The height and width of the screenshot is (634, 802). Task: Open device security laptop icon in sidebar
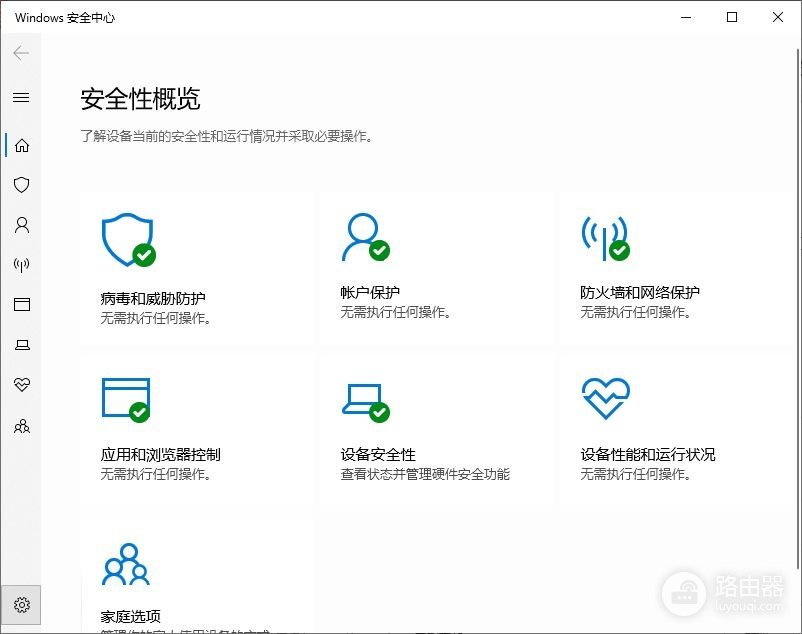(21, 345)
